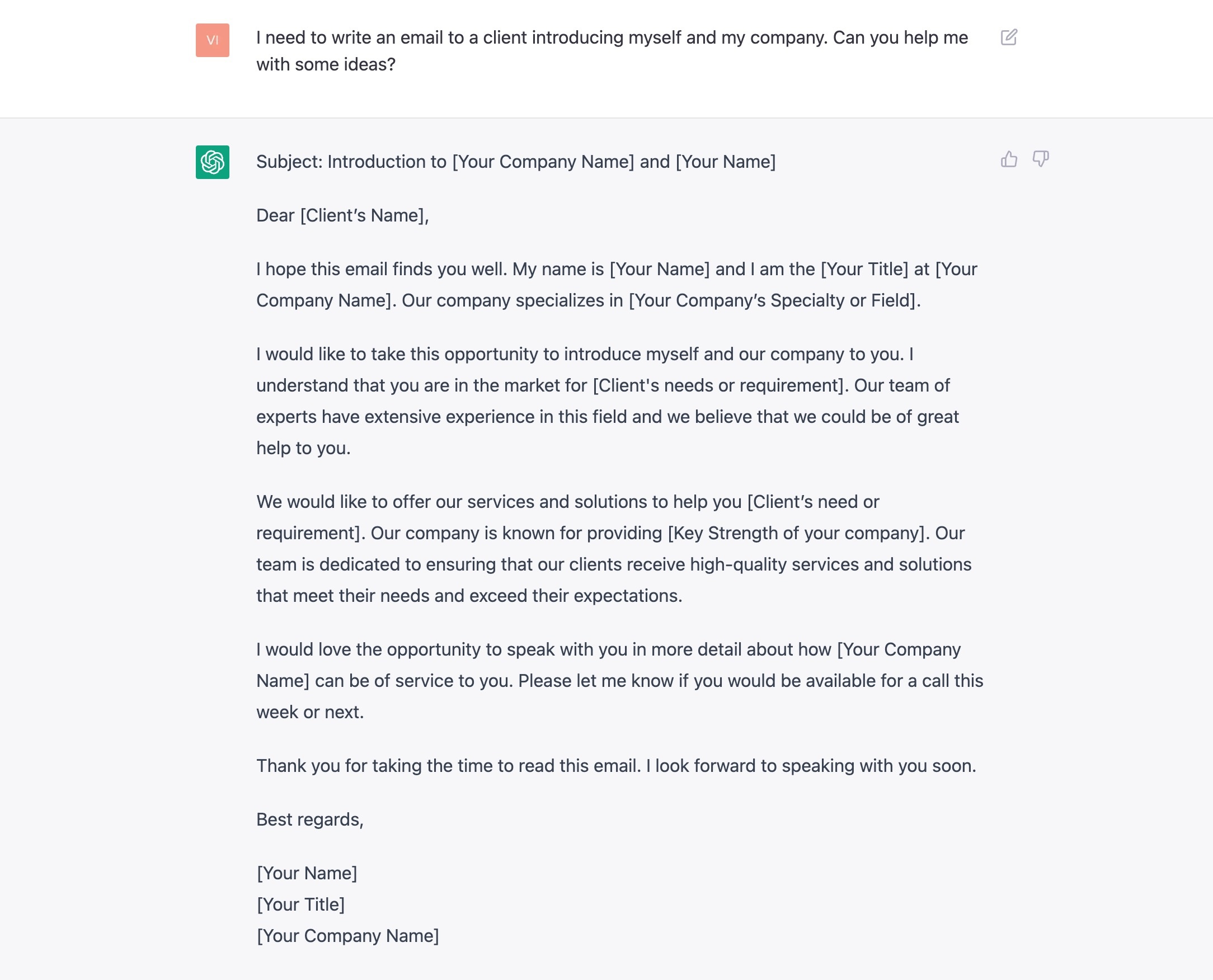1213x980 pixels.
Task: Click the email Subject line text
Action: pos(516,162)
